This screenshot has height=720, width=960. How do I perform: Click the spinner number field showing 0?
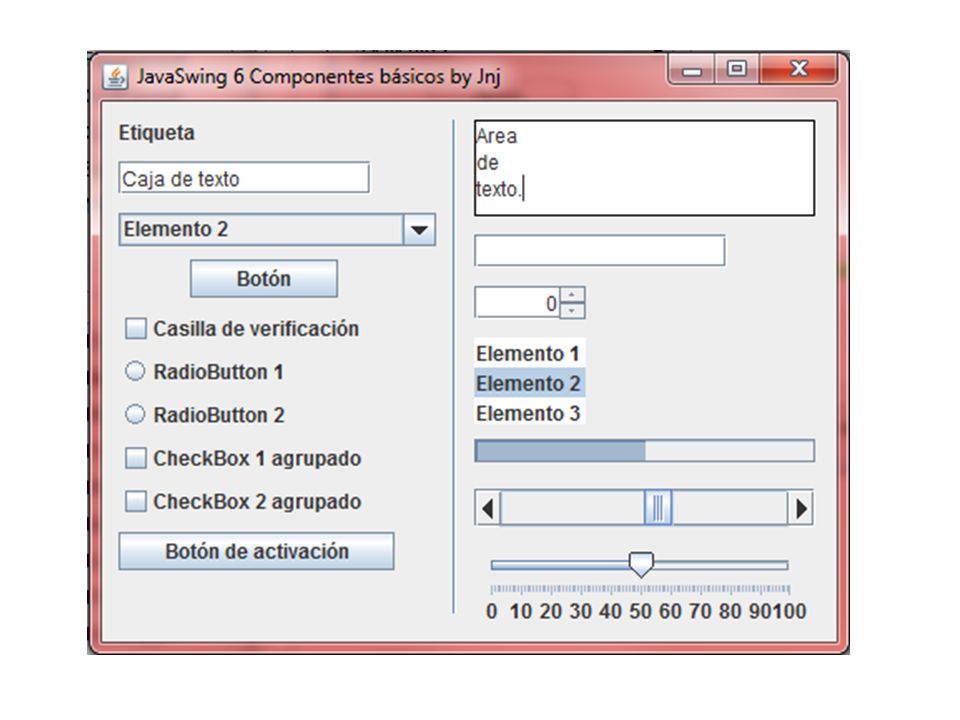(517, 303)
